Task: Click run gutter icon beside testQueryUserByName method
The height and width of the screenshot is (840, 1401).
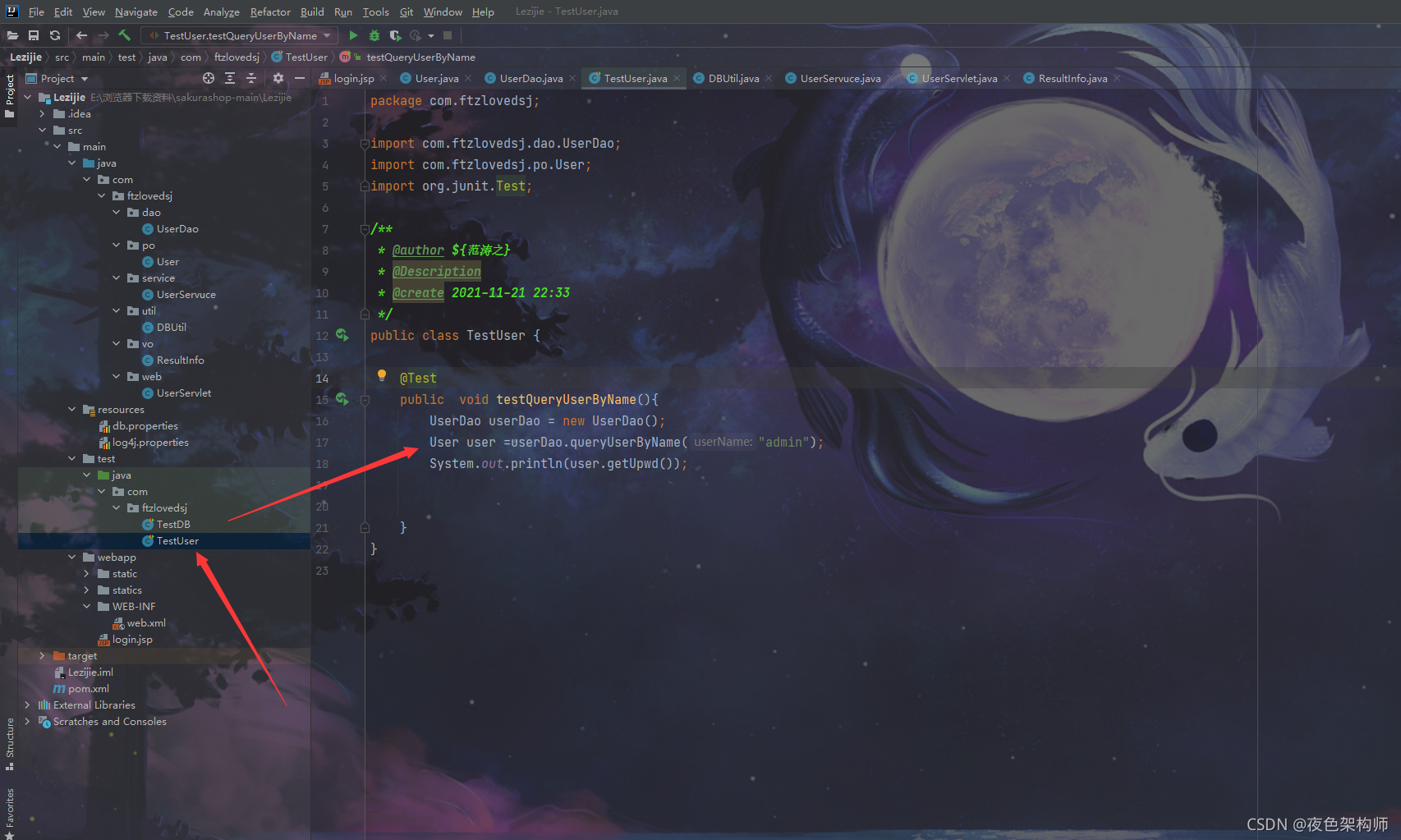Action: coord(342,399)
